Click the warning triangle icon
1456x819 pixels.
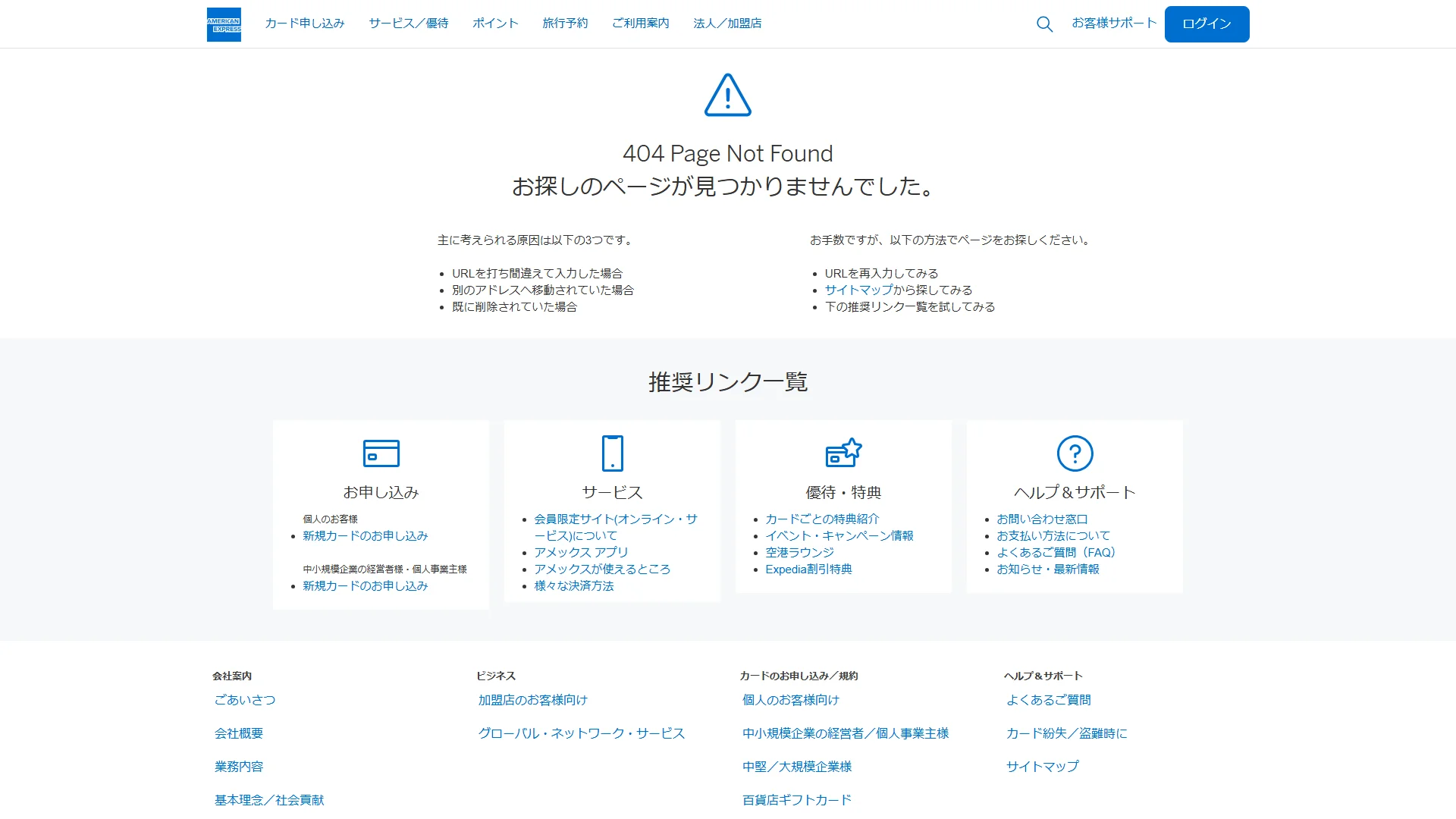(x=728, y=95)
